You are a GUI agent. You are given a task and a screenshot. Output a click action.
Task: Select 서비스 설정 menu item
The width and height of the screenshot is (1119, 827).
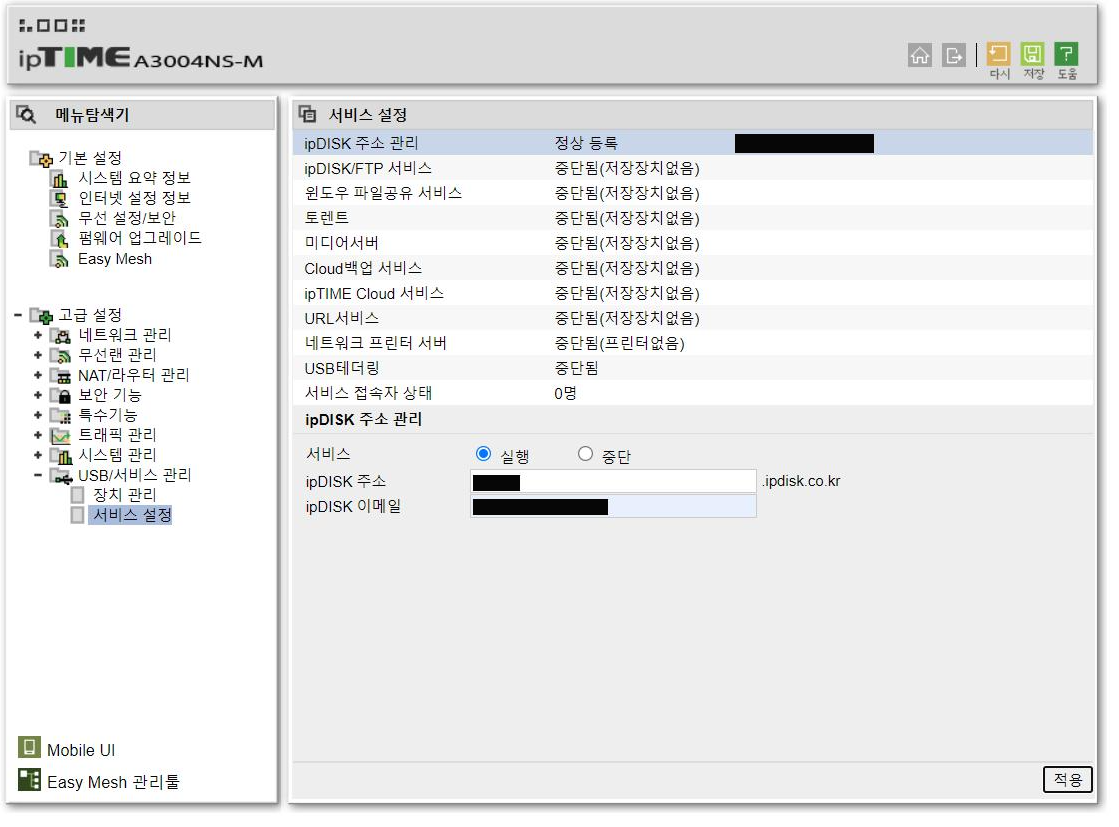132,514
